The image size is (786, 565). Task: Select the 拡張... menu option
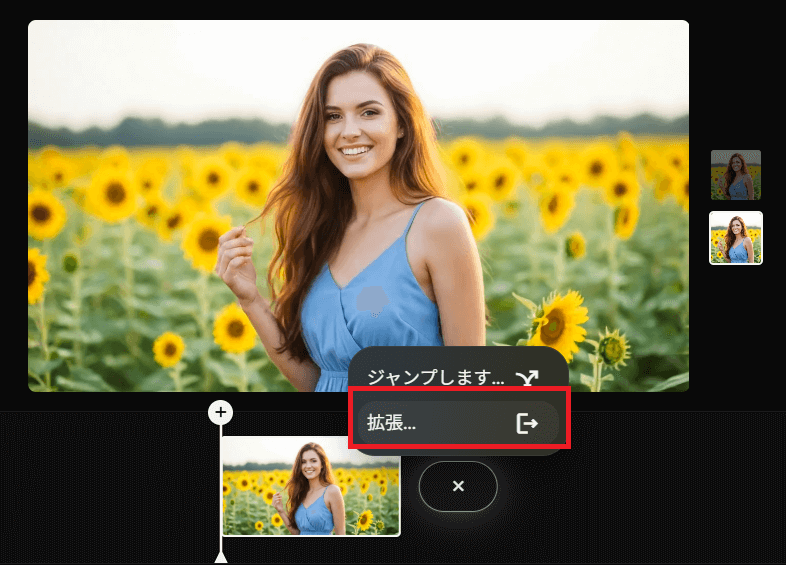[458, 423]
